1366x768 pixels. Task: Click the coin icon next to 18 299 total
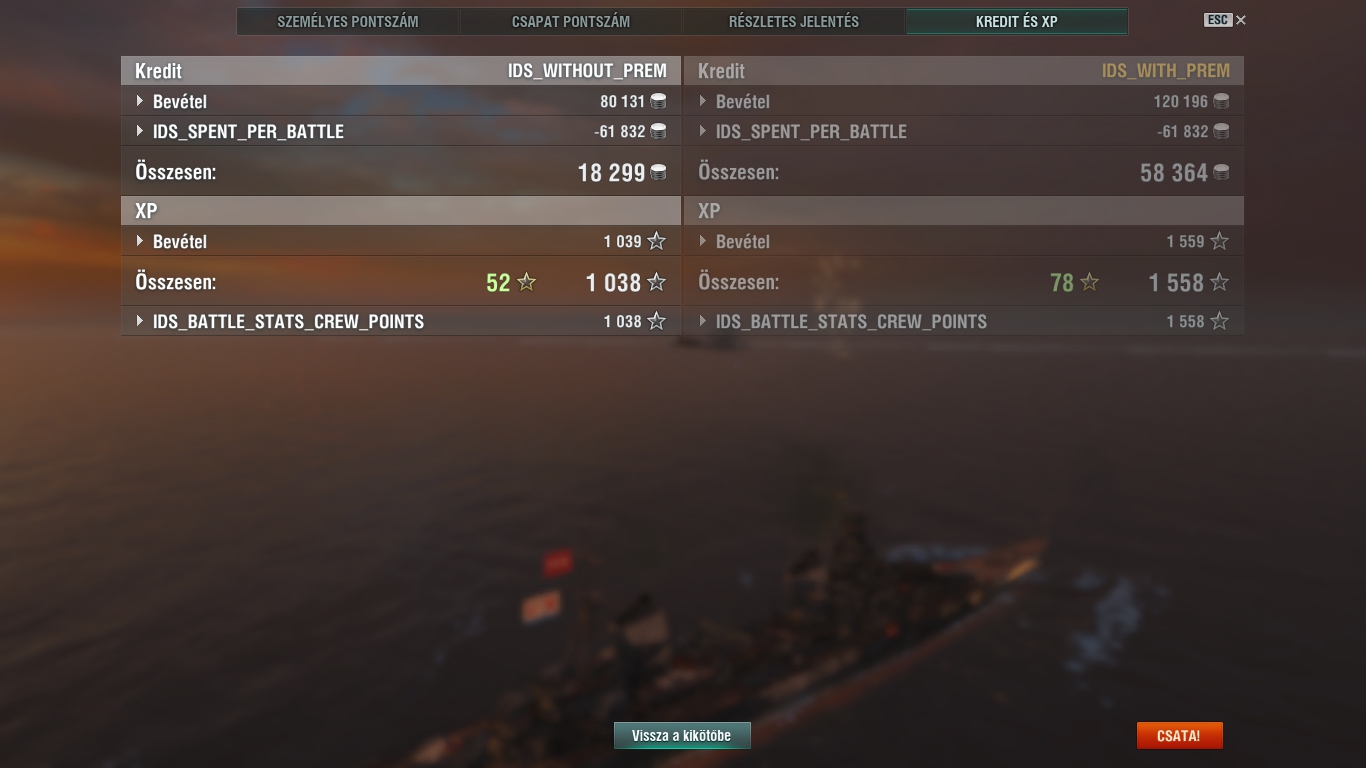[658, 172]
